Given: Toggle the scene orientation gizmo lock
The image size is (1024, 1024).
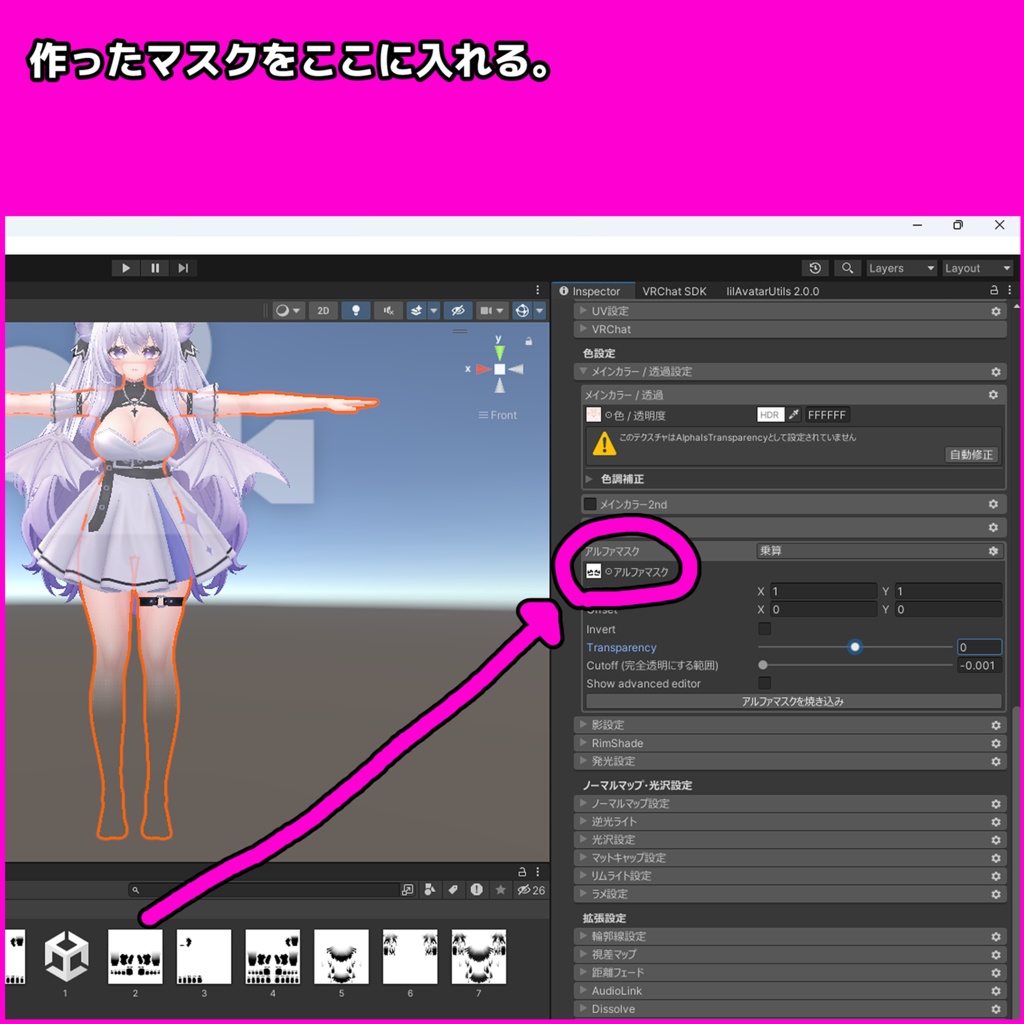Looking at the screenshot, I should pos(528,341).
